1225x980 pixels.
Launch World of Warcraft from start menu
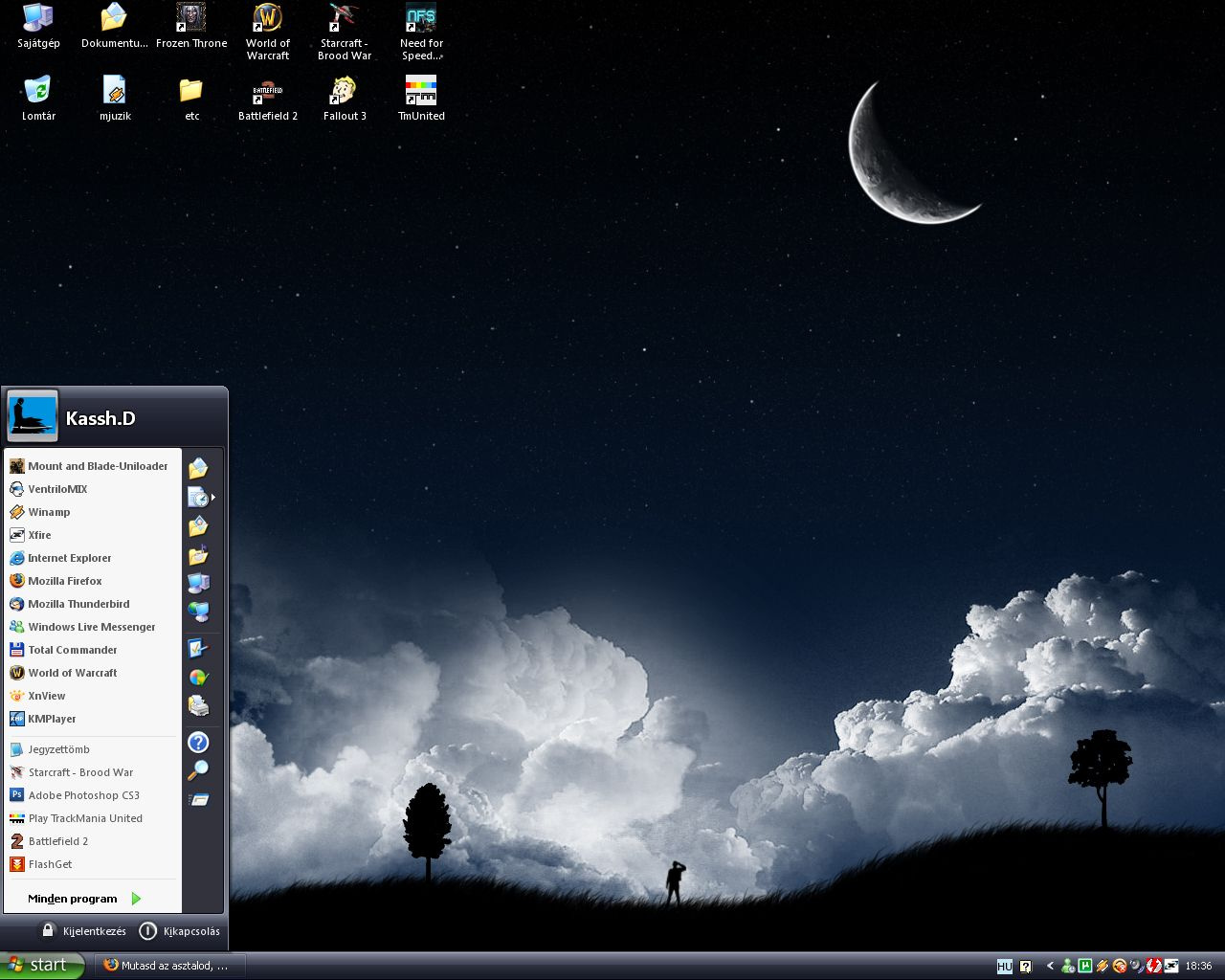(92, 673)
